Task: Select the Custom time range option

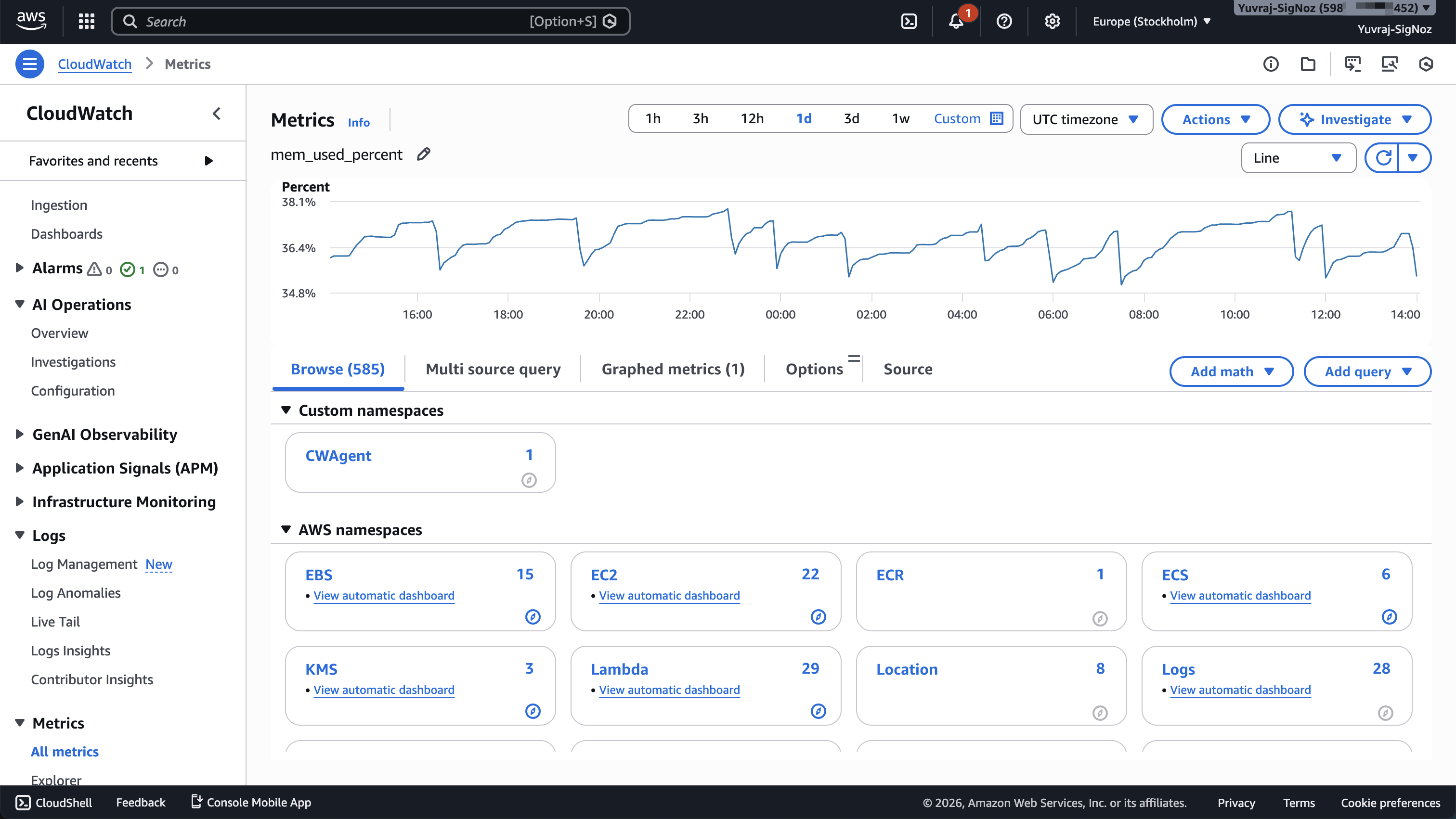Action: tap(958, 118)
